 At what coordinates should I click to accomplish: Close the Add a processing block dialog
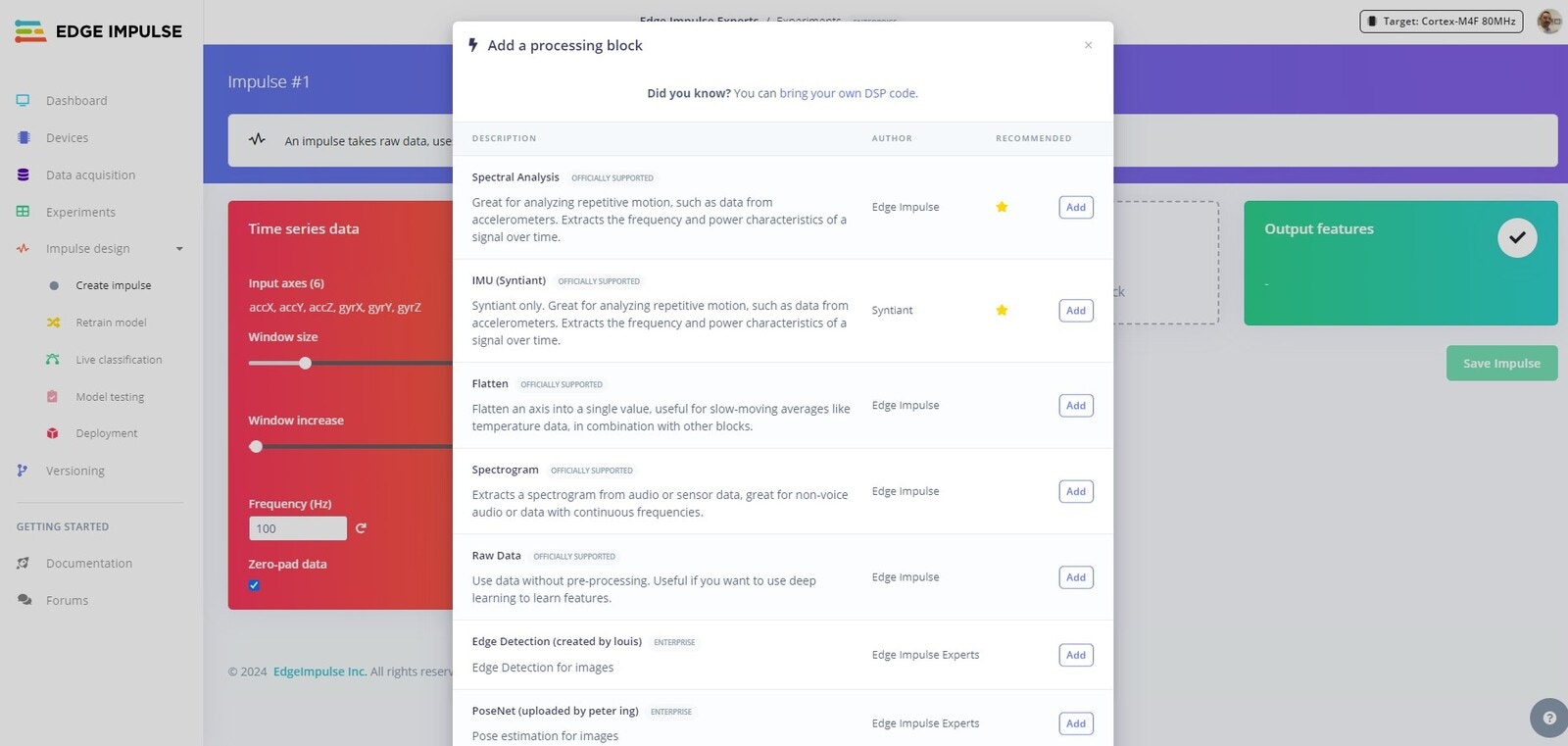pyautogui.click(x=1088, y=45)
